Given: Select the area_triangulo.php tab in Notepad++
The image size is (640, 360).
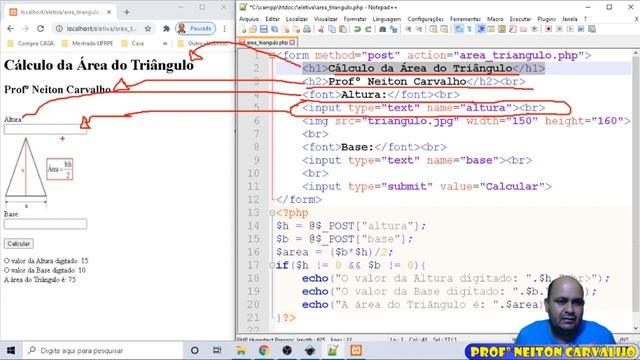Looking at the screenshot, I should (x=268, y=42).
